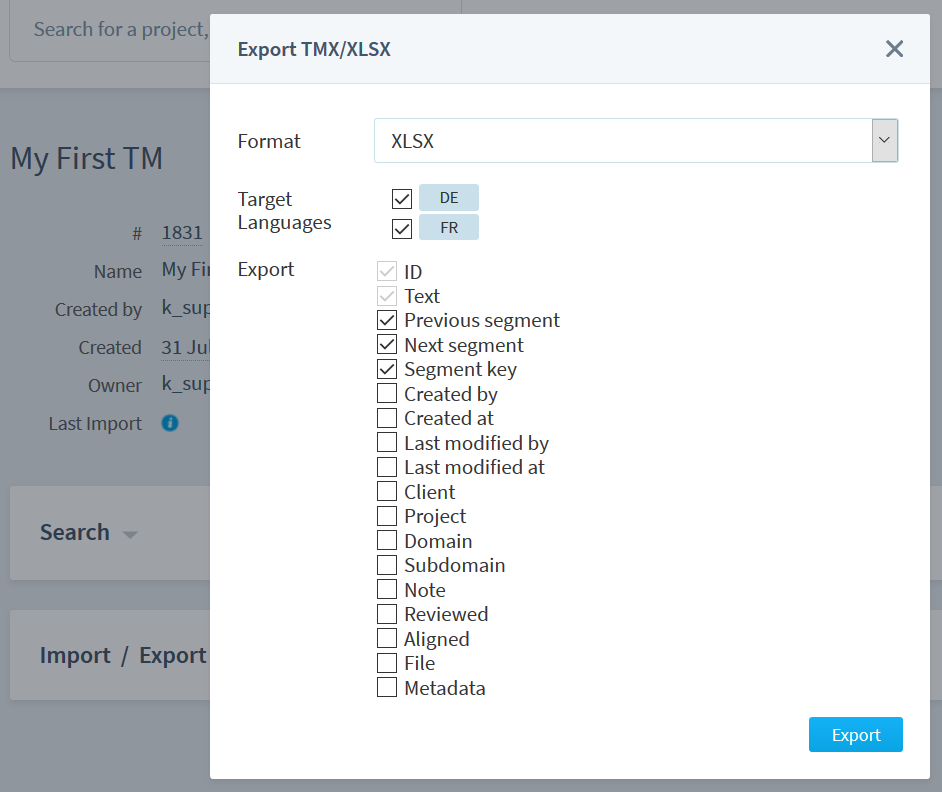Tick the File export checkbox
This screenshot has height=792, width=942.
pyautogui.click(x=387, y=663)
